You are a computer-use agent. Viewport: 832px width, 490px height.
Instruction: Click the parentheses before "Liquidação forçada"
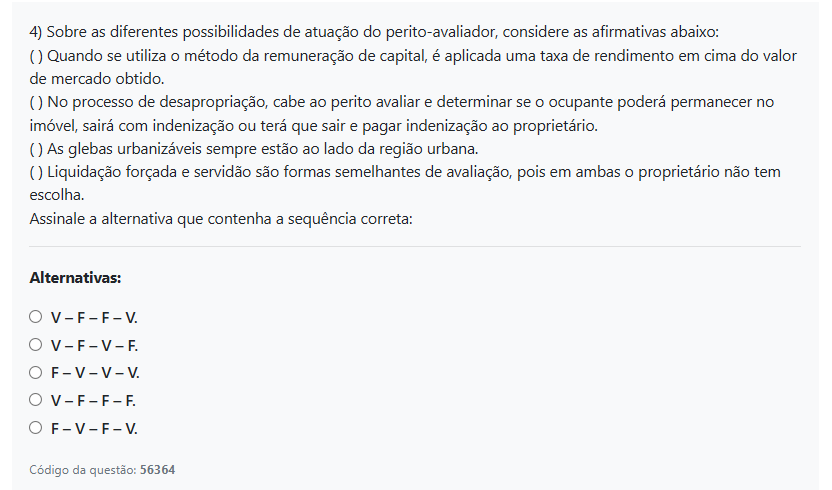click(36, 173)
